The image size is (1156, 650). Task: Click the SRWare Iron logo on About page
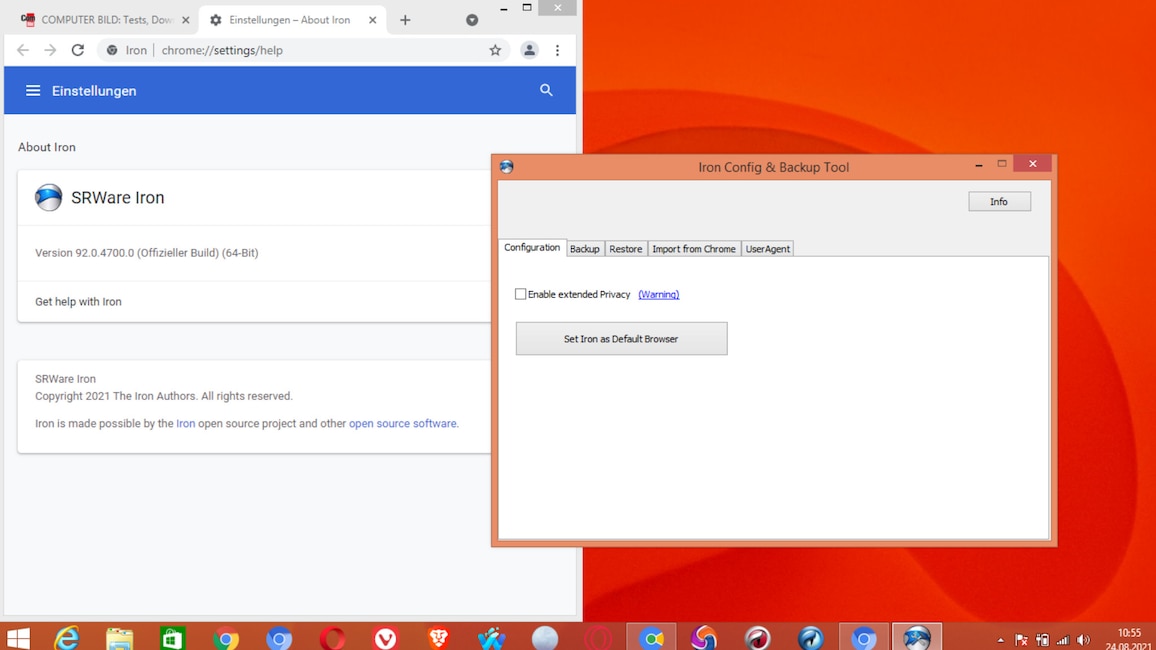pos(49,198)
